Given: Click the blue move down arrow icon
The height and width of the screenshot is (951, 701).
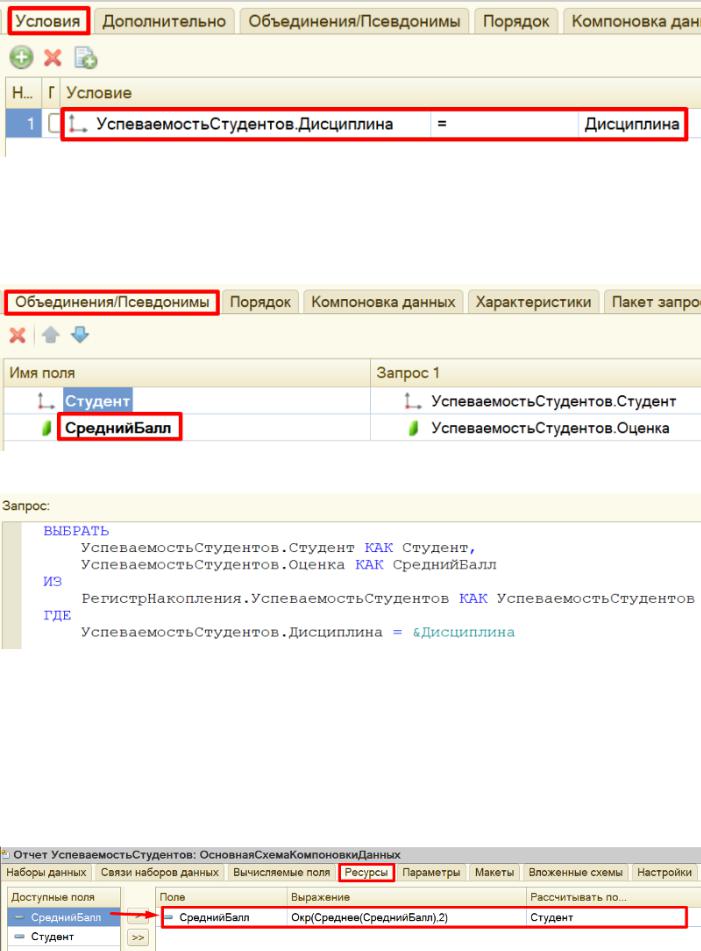Looking at the screenshot, I should click(83, 336).
